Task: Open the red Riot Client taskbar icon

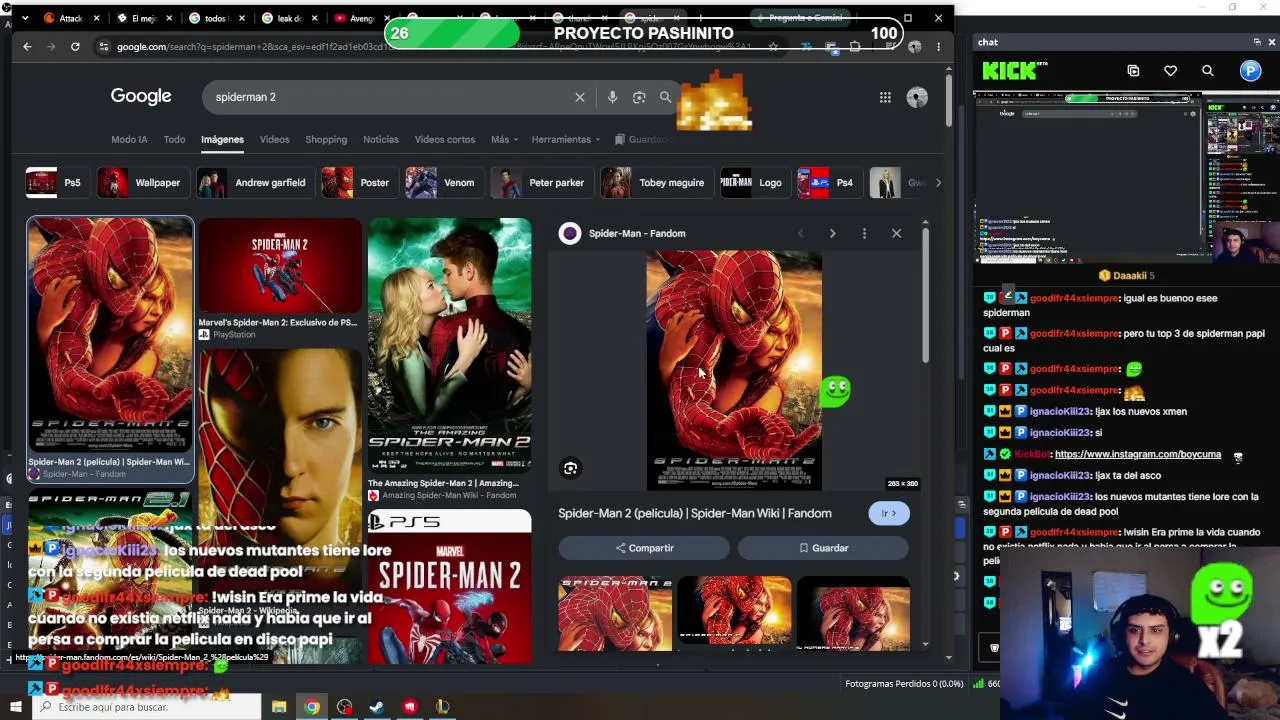Action: tap(410, 707)
